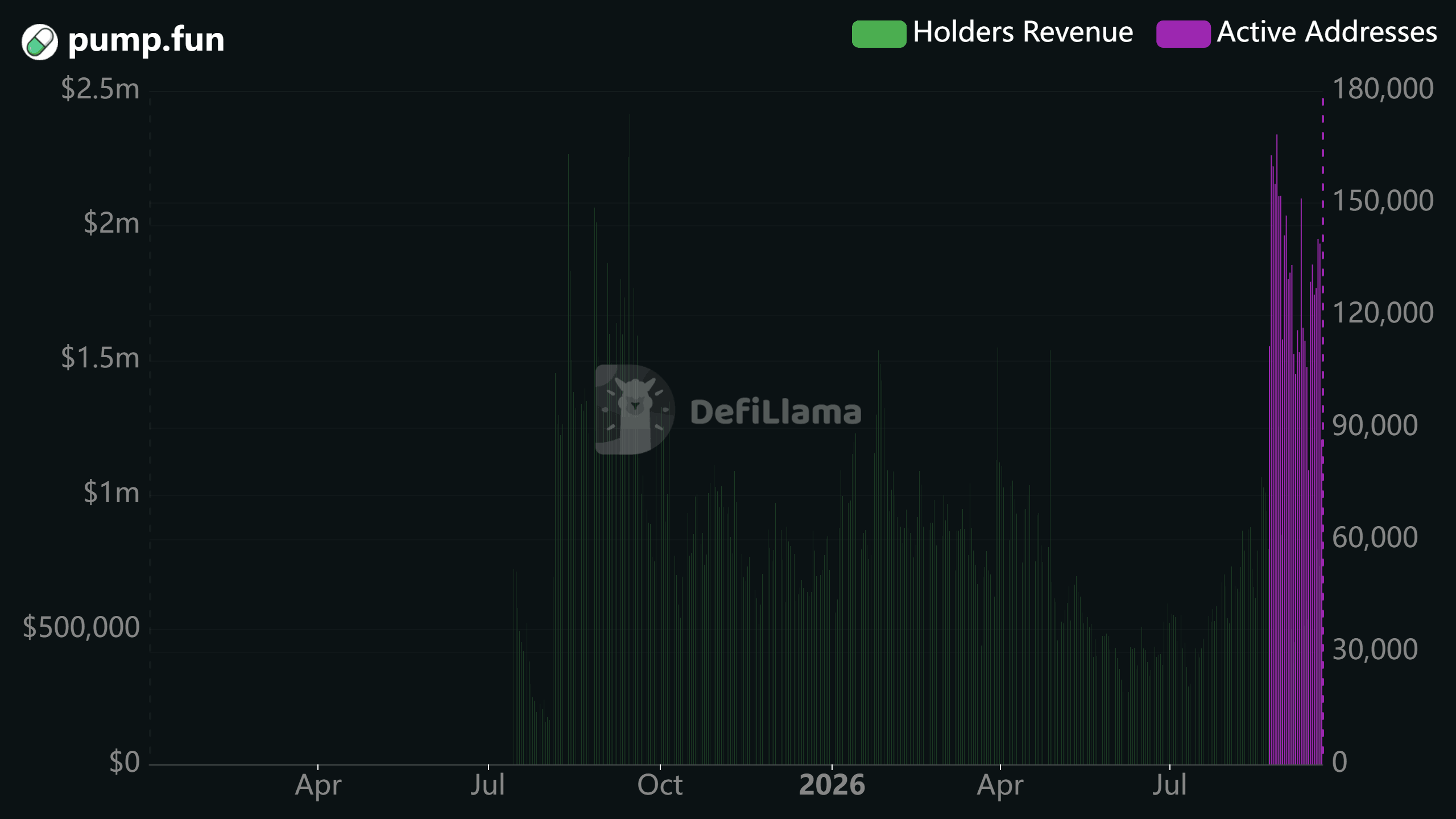Click the Active Addresses legend label
This screenshot has width=1456, height=819.
tap(1327, 32)
